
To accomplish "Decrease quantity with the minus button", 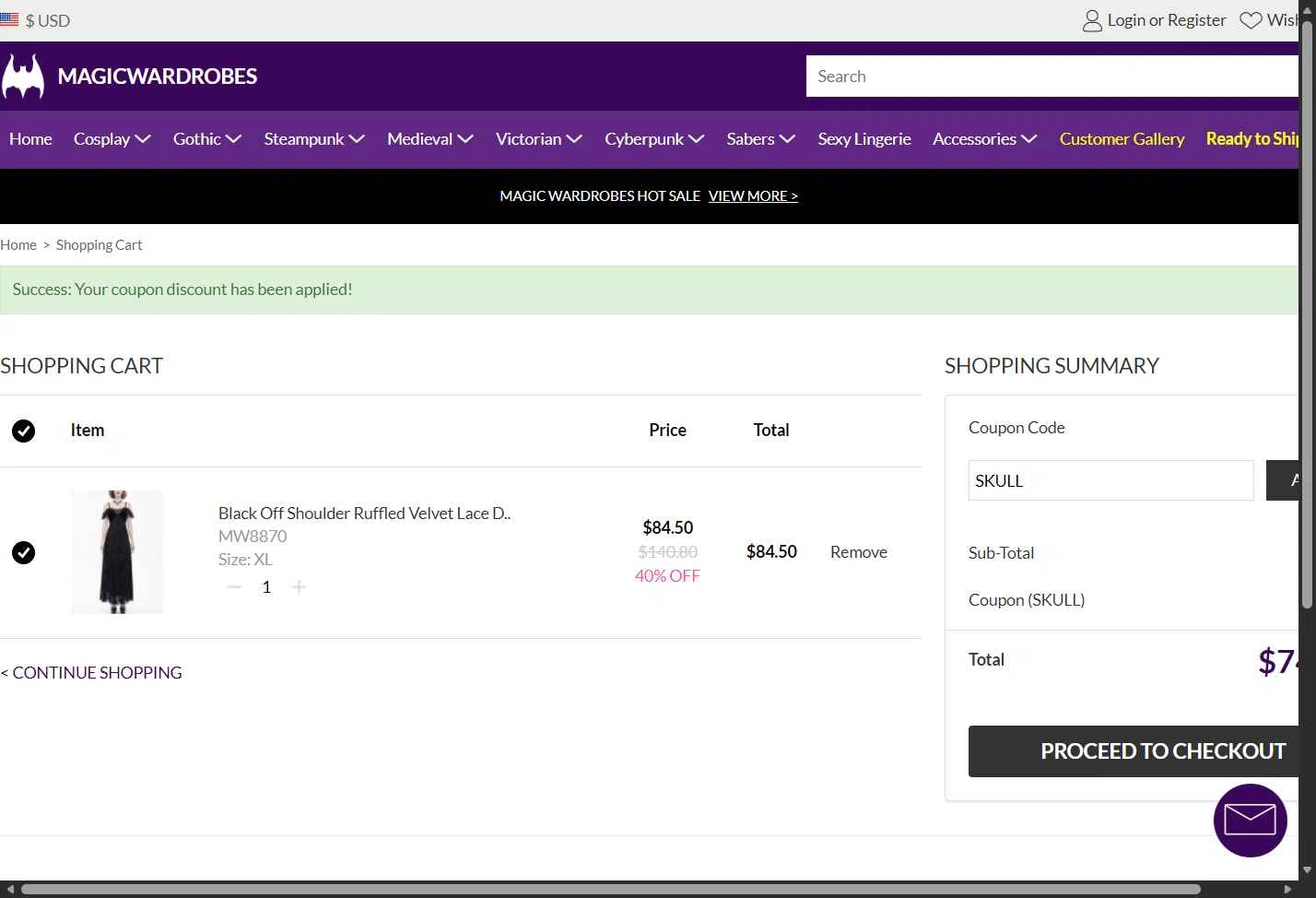I will pyautogui.click(x=234, y=586).
